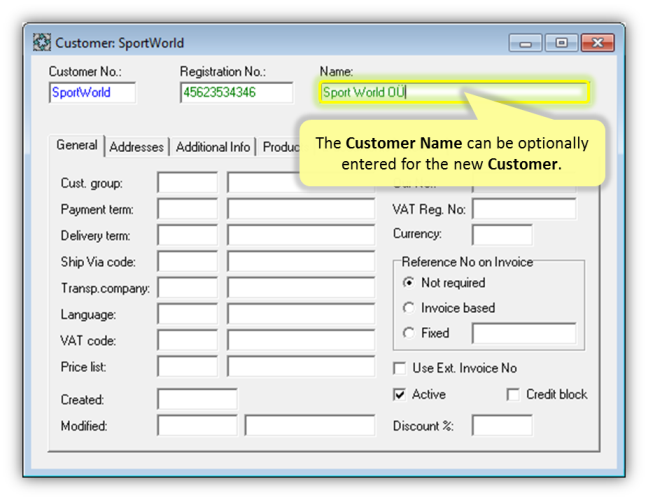Switch to the General tab
Image resolution: width=648 pixels, height=500 pixels.
(77, 145)
